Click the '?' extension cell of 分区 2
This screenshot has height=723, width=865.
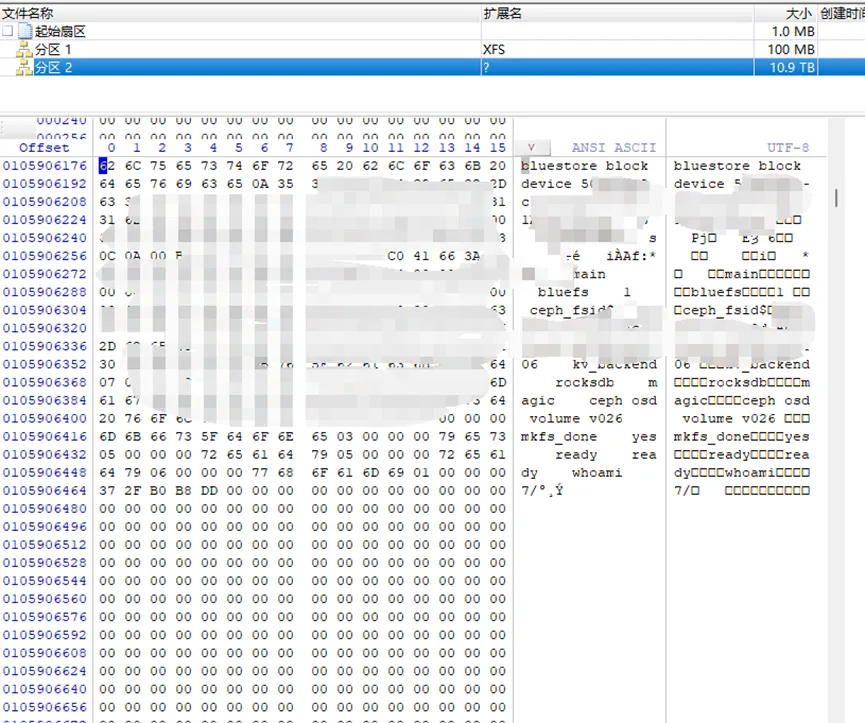point(486,68)
